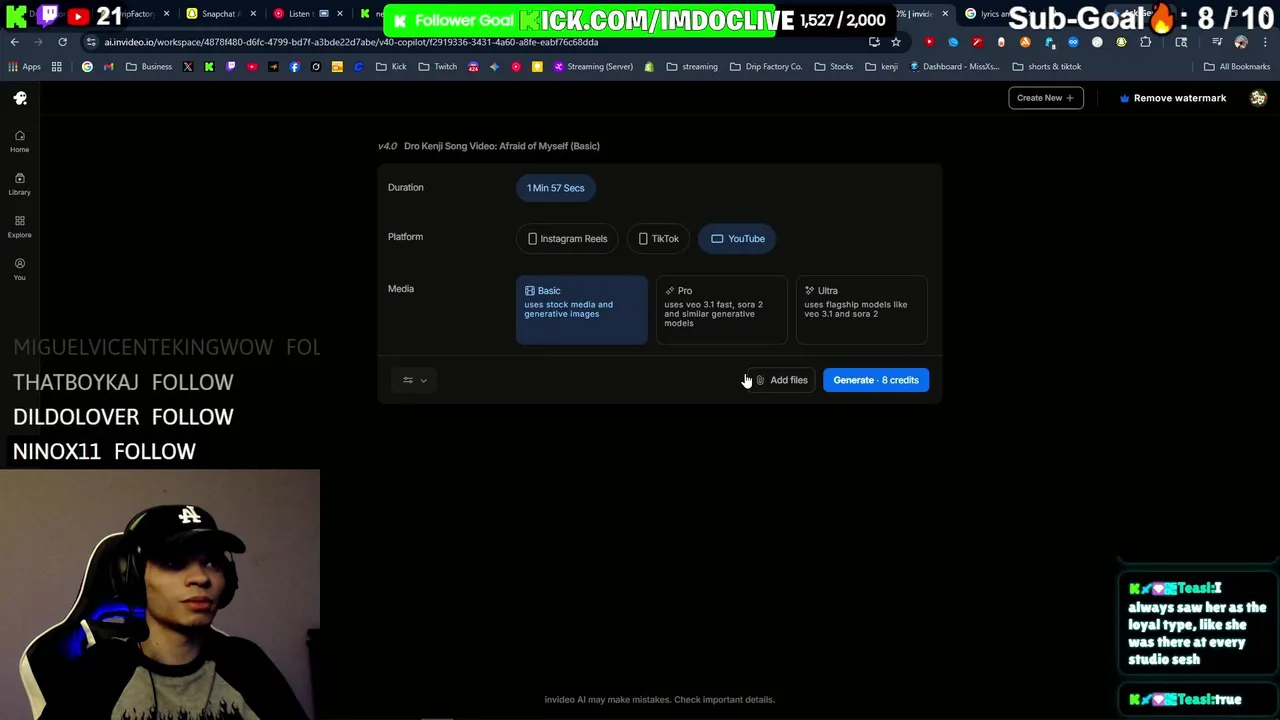Open Google bookmark icon

pos(87,67)
